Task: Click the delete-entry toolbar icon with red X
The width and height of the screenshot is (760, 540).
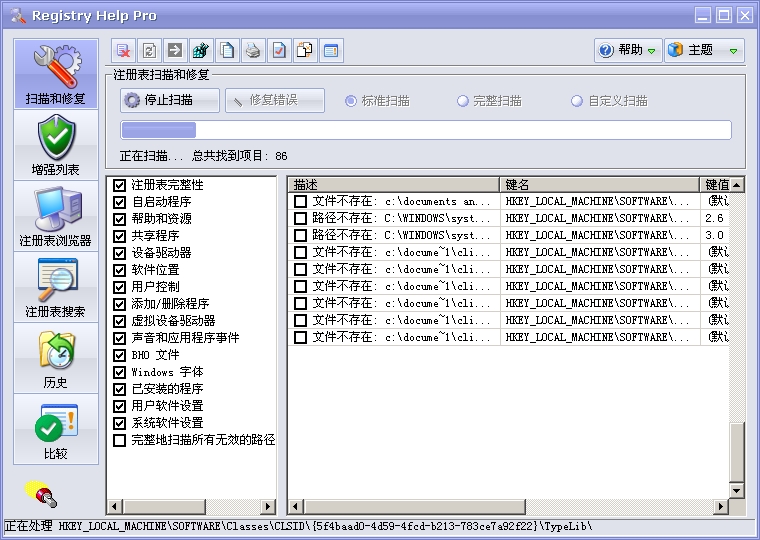Action: pyautogui.click(x=124, y=50)
